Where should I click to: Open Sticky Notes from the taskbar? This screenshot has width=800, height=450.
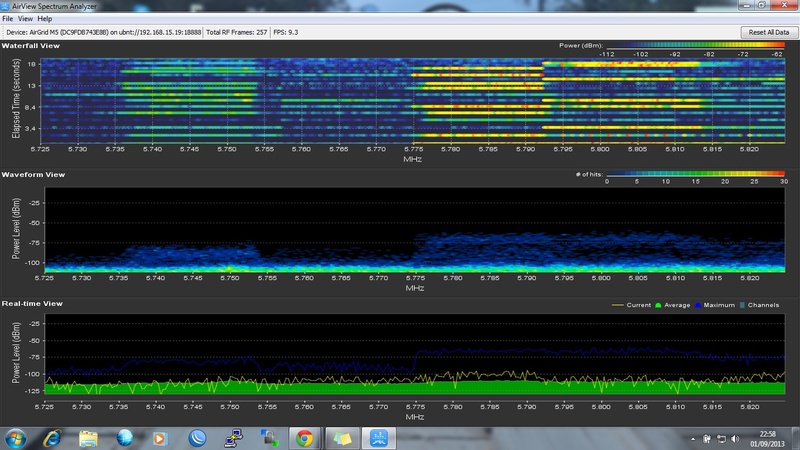click(343, 437)
